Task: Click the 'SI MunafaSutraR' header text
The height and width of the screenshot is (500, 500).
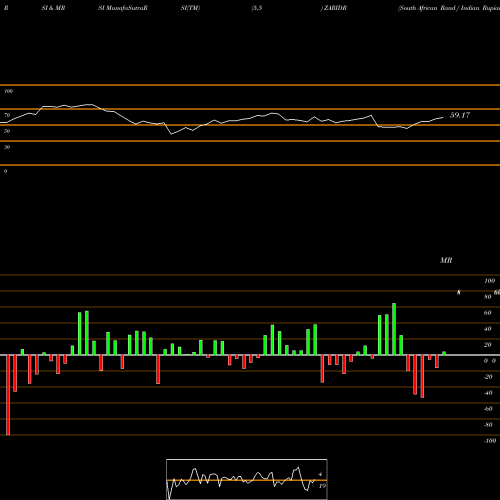Action: coord(123,8)
